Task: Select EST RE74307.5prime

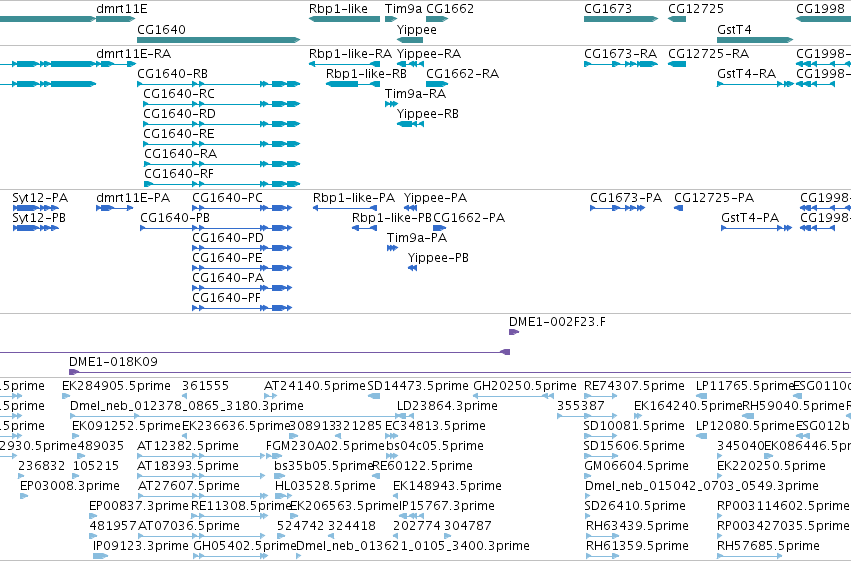Action: (634, 386)
